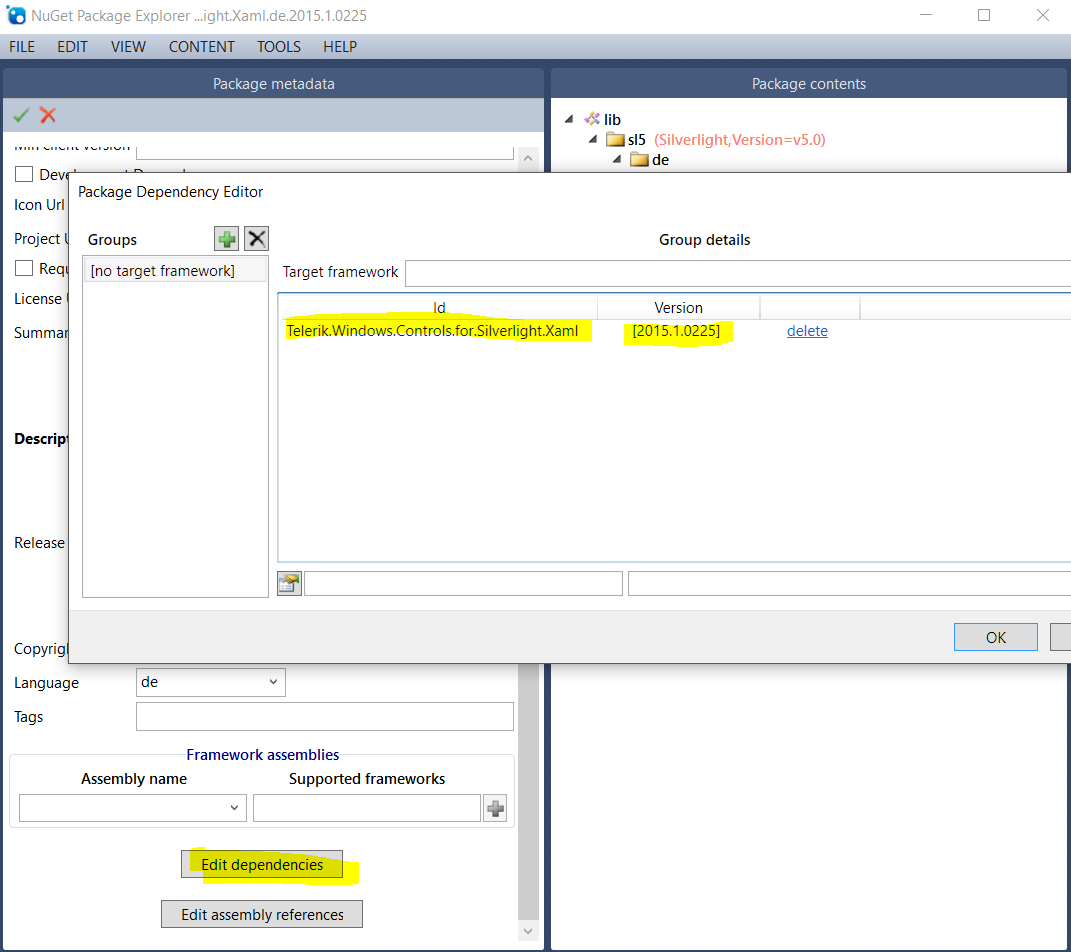Add a new dependency group

pos(227,239)
